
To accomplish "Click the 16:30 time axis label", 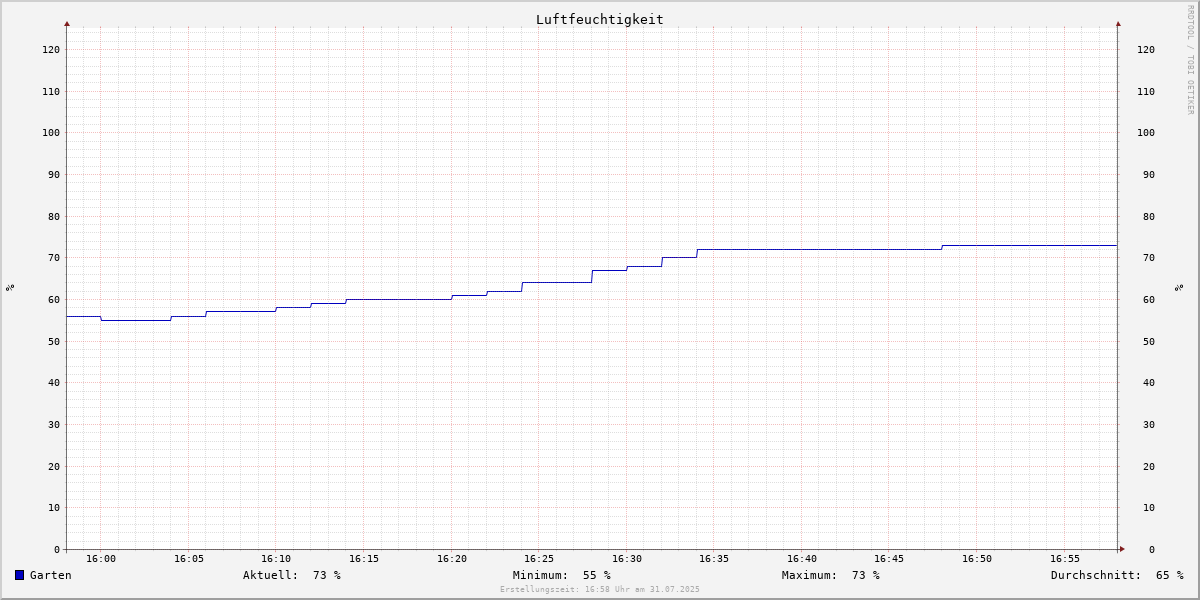I will 627,558.
